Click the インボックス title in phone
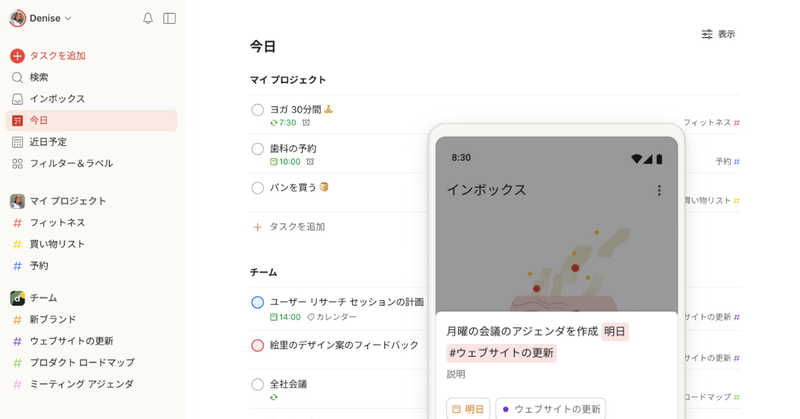Image resolution: width=800 pixels, height=419 pixels. [x=486, y=190]
